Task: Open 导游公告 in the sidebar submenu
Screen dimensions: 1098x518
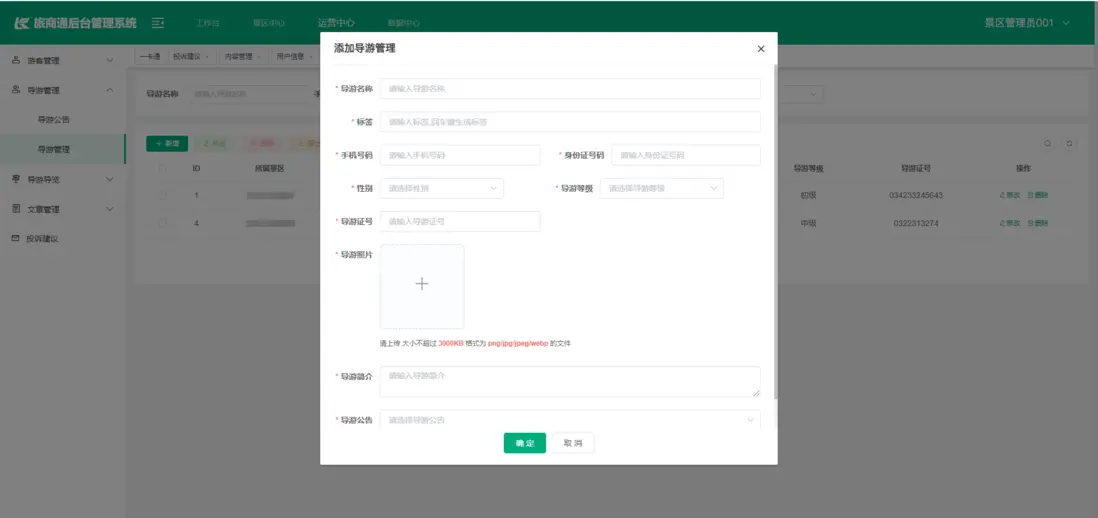Action: (x=54, y=120)
